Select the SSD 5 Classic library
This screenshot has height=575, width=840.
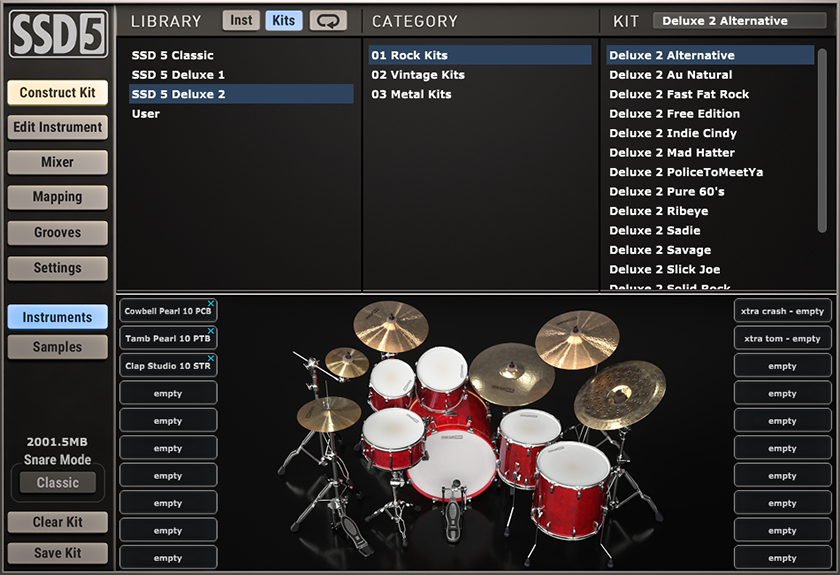click(x=173, y=56)
